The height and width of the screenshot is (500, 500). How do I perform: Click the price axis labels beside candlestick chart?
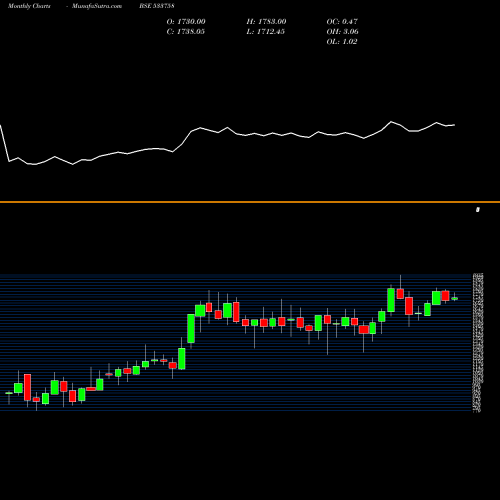(478, 343)
